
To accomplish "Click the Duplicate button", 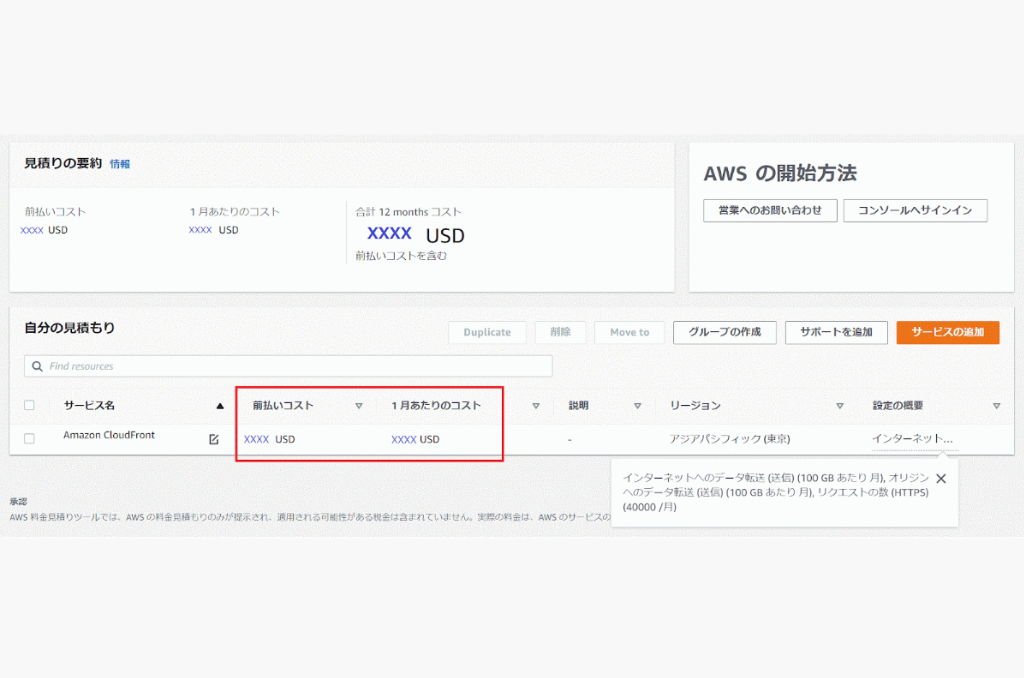I will (x=487, y=332).
